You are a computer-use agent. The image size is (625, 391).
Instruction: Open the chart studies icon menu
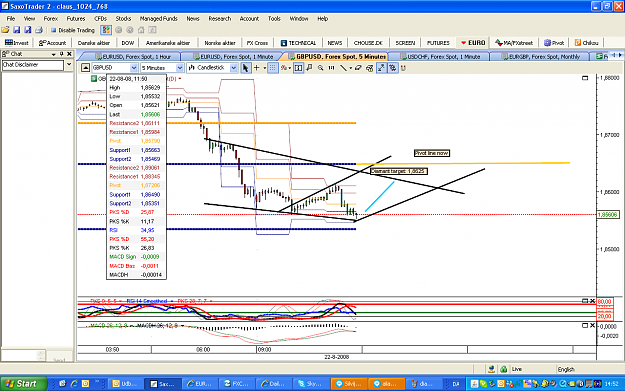click(x=285, y=68)
